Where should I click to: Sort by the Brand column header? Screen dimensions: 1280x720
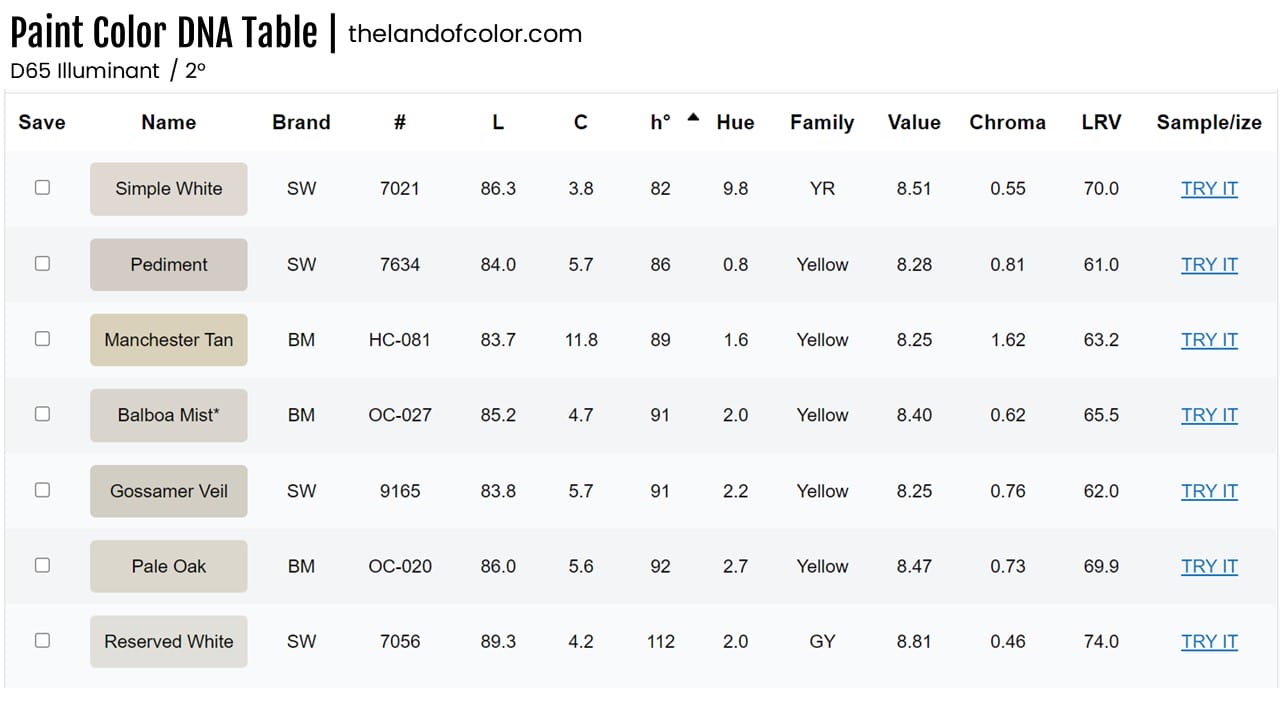coord(301,123)
